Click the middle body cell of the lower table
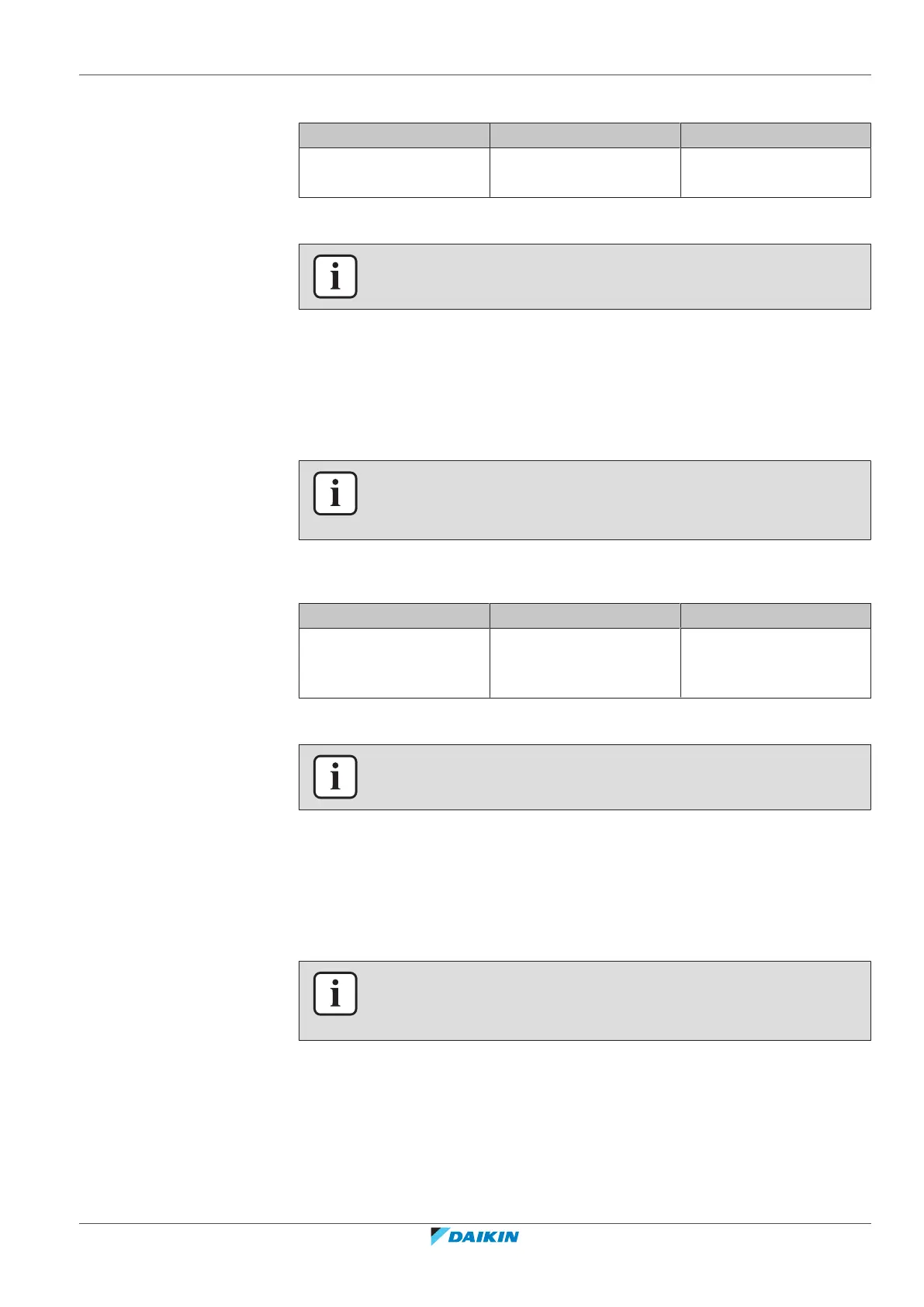The image size is (924, 1307). (x=585, y=663)
